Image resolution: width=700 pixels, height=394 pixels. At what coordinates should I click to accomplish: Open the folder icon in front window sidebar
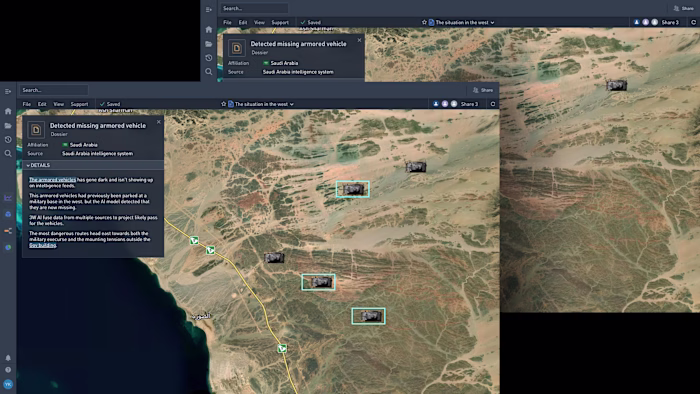coord(8,125)
